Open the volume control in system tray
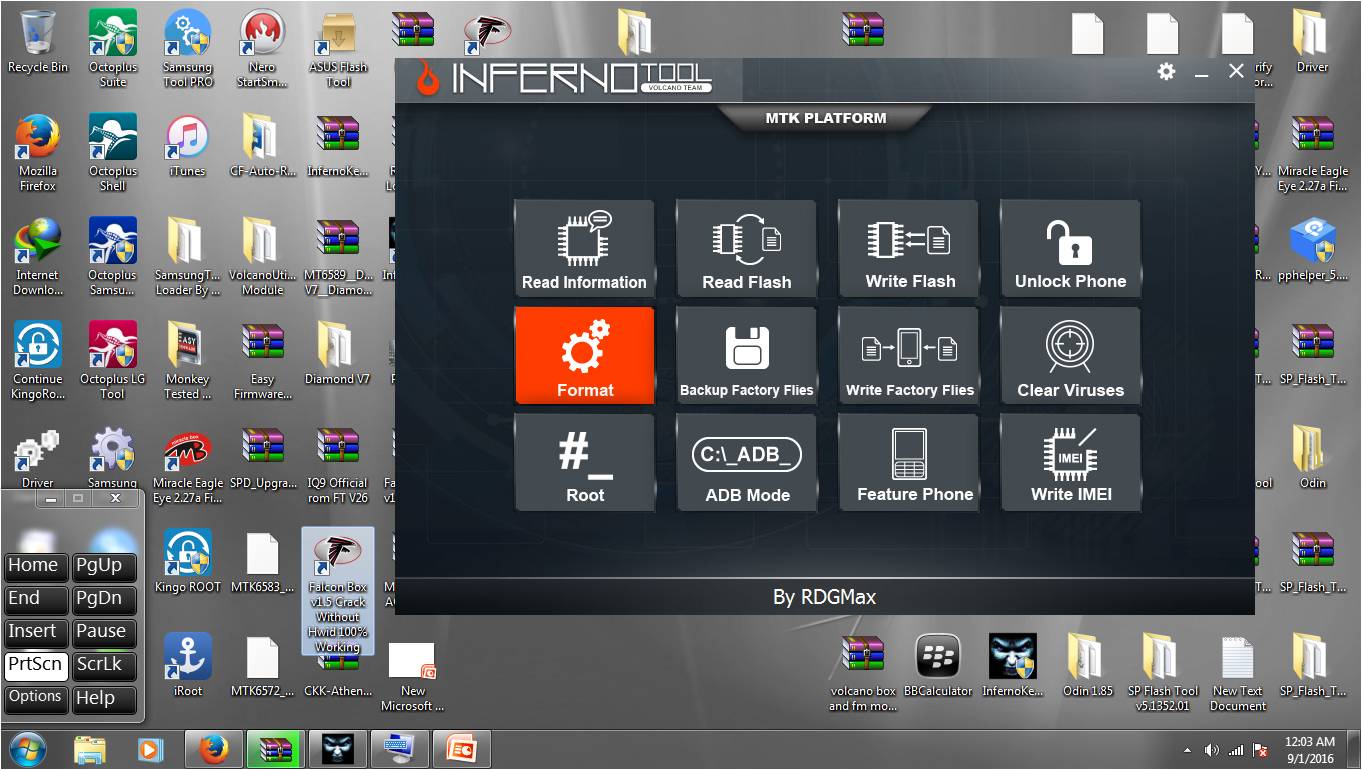The width and height of the screenshot is (1362, 770). click(1212, 749)
